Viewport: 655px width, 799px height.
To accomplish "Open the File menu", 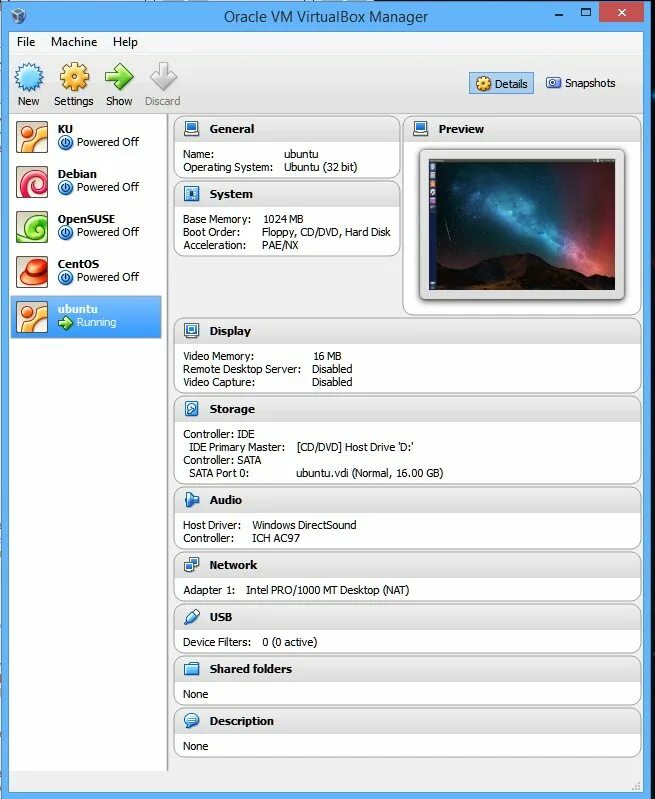I will pos(26,42).
